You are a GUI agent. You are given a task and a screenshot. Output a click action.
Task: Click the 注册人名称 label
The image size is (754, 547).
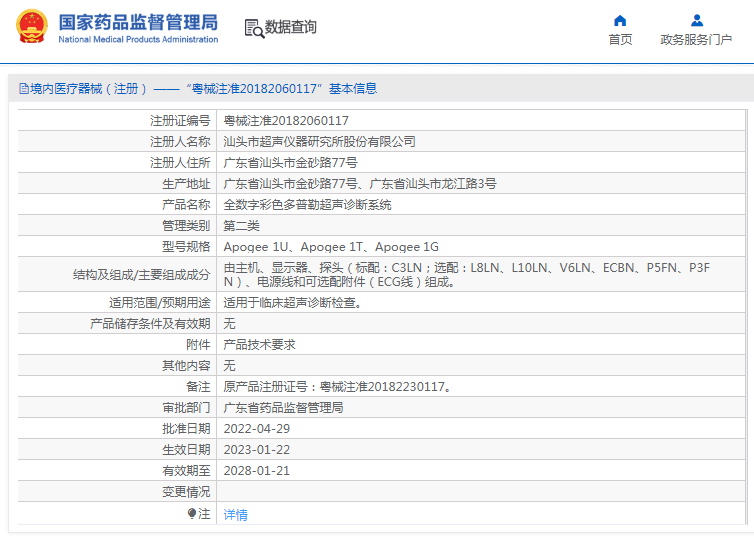[x=180, y=142]
